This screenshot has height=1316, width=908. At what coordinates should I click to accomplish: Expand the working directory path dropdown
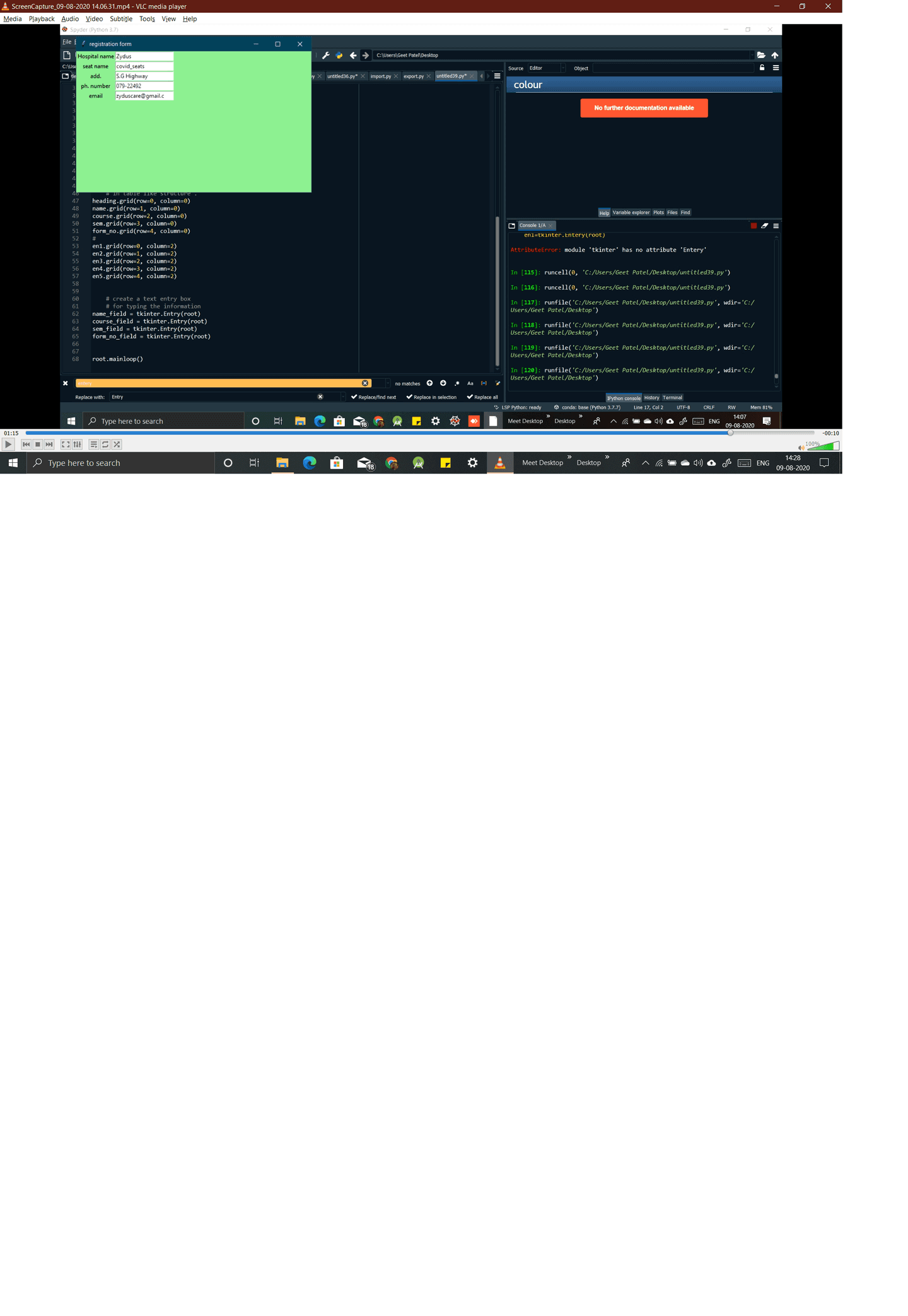click(x=752, y=55)
